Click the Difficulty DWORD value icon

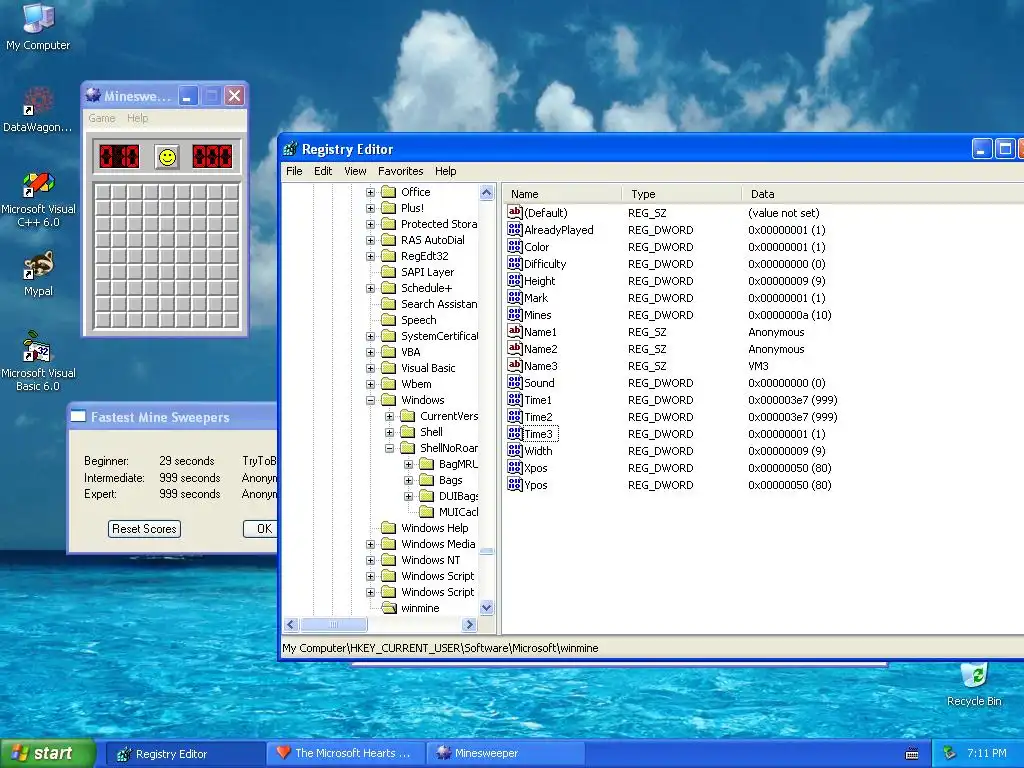pos(515,263)
